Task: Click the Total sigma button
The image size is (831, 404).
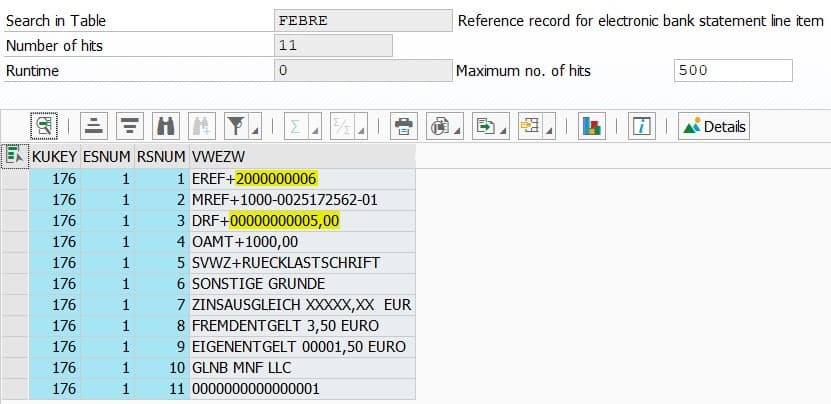Action: (x=303, y=126)
